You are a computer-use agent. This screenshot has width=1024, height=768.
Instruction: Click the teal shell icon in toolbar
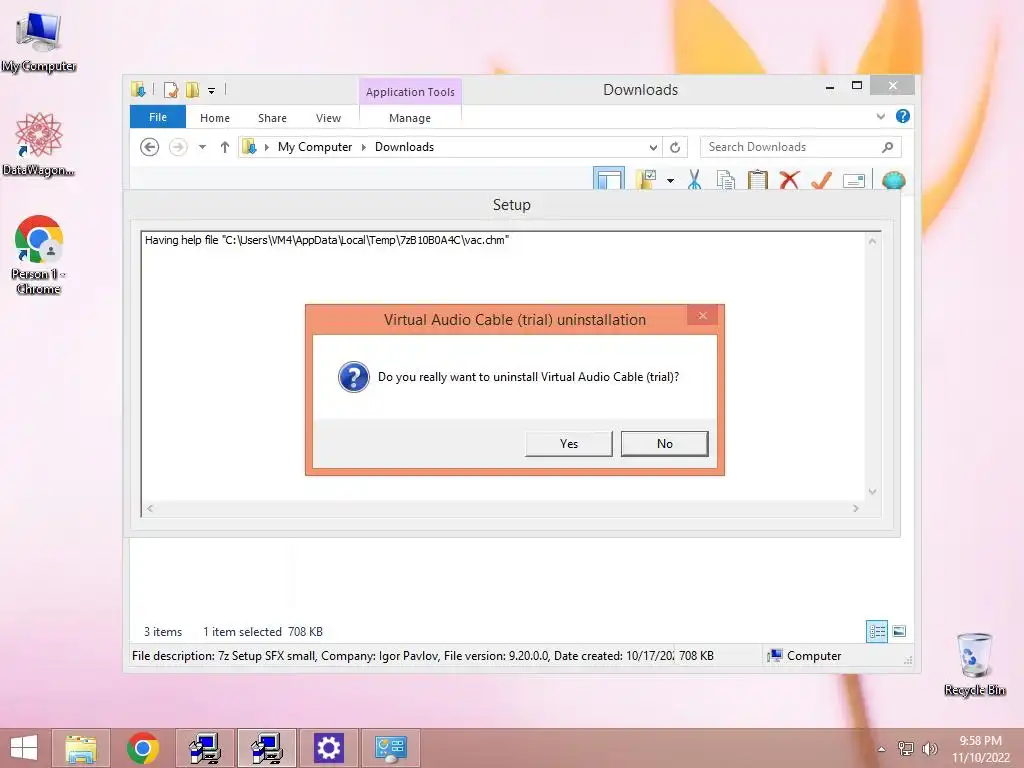[893, 180]
